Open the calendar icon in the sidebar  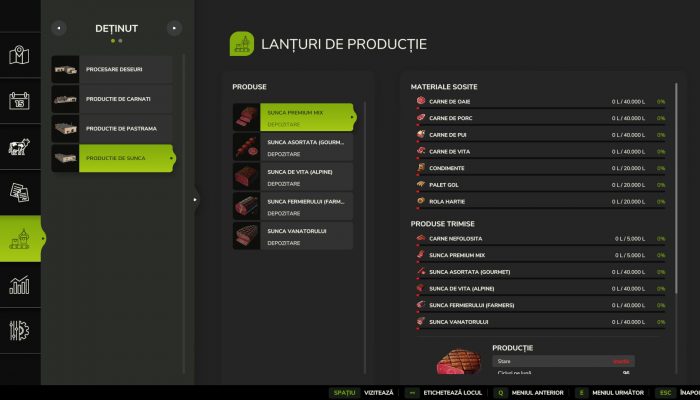coord(19,101)
